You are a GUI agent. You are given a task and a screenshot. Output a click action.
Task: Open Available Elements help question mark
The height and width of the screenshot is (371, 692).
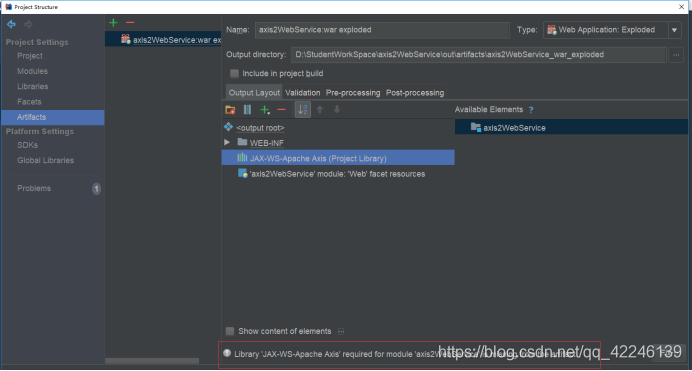(531, 110)
